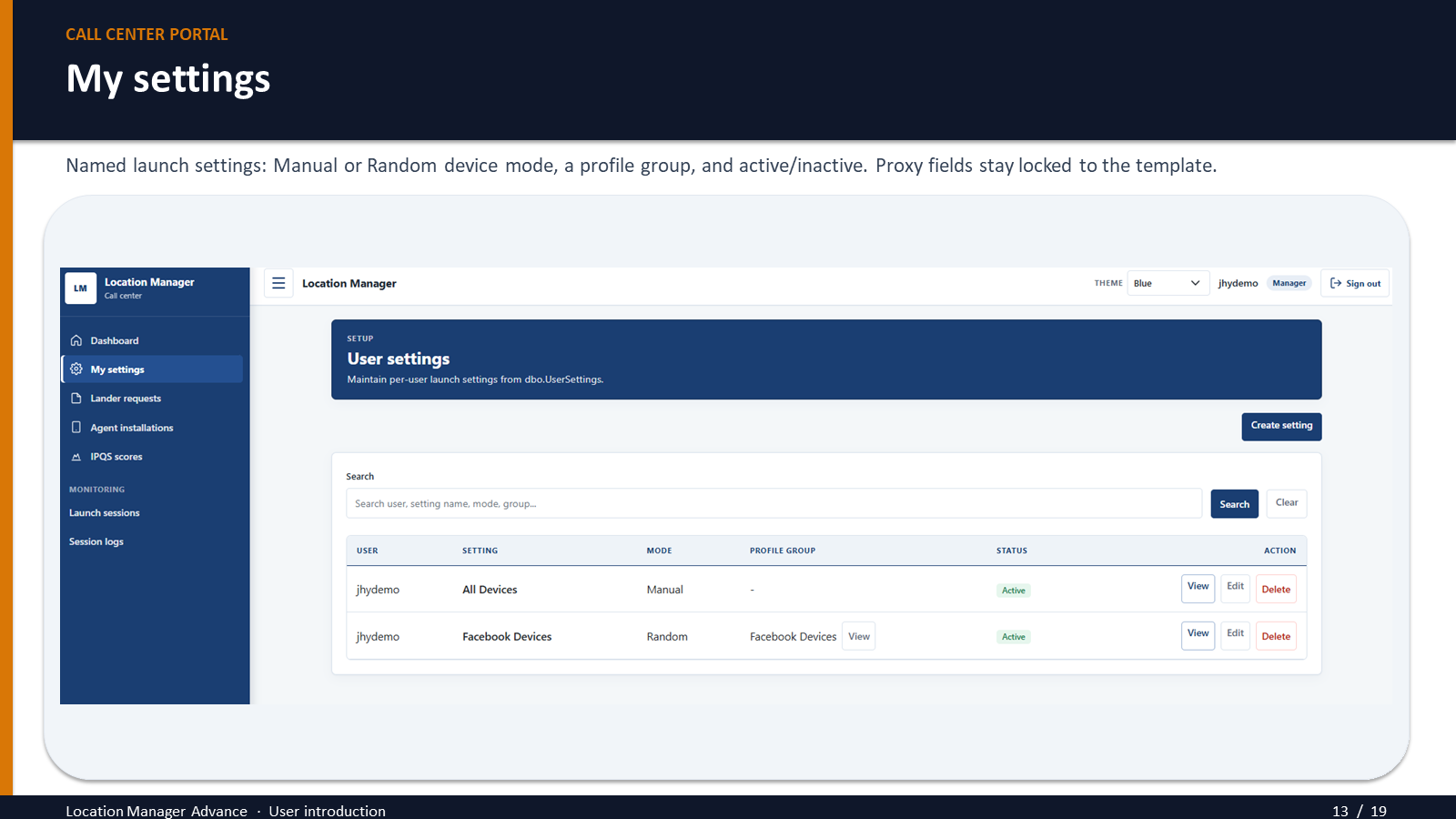The image size is (1456, 819).
Task: Go to Agent installations page
Action: 152,428
